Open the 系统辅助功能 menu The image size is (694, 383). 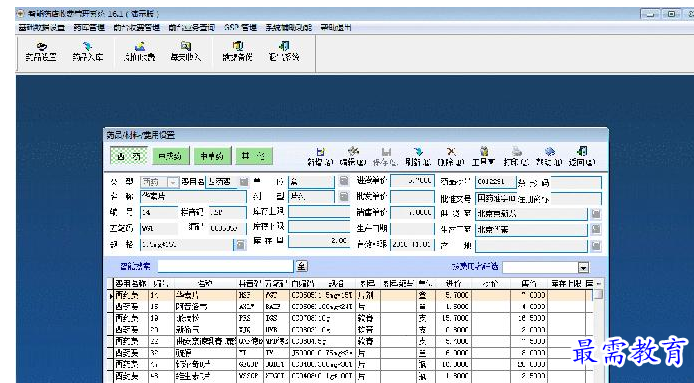[x=289, y=27]
